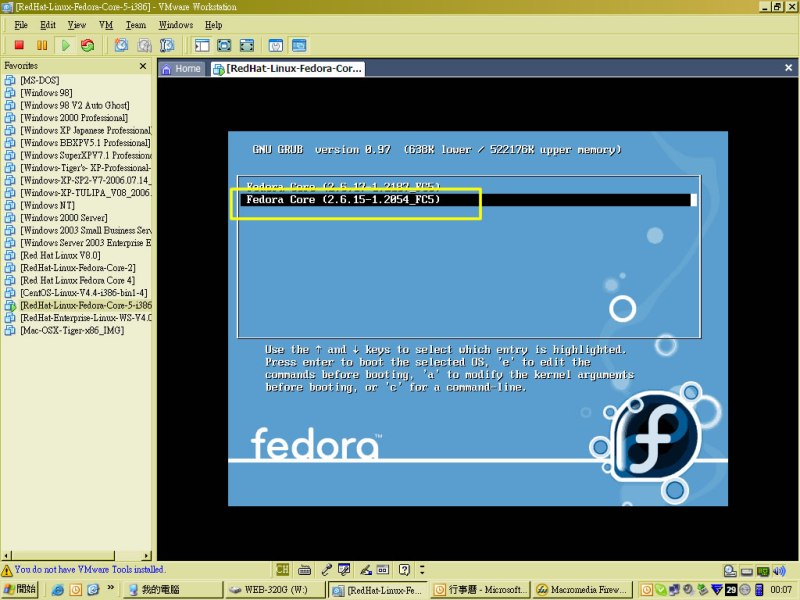
Task: Click the Reset virtual machine icon
Action: point(88,45)
